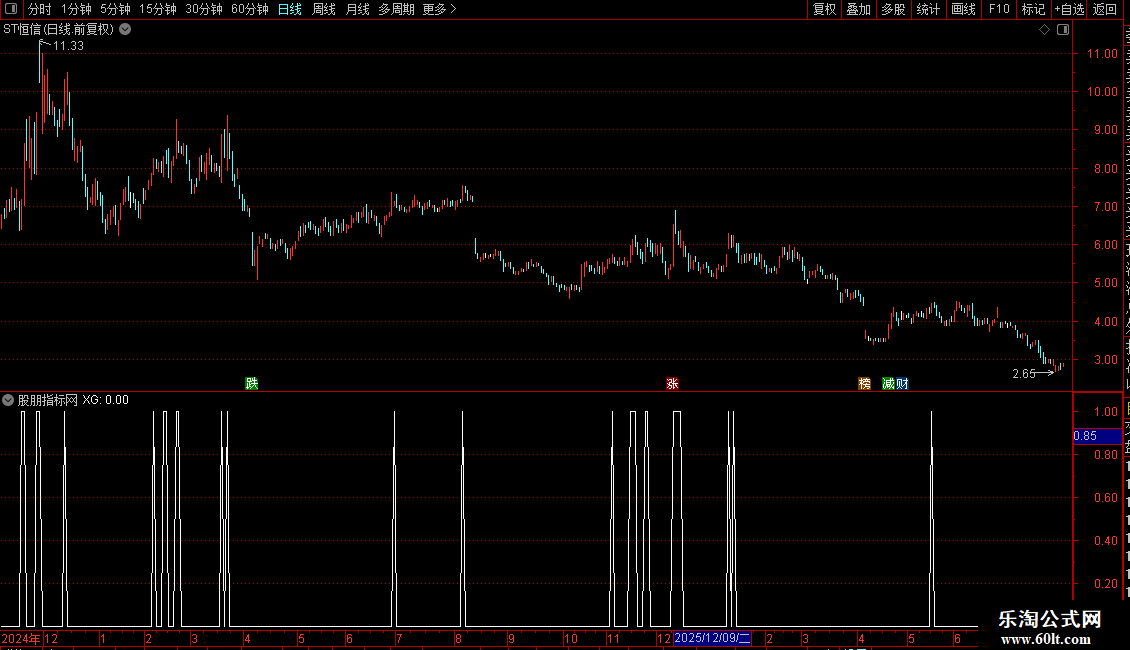
Task: Click the green 减 event marker
Action: [x=889, y=383]
